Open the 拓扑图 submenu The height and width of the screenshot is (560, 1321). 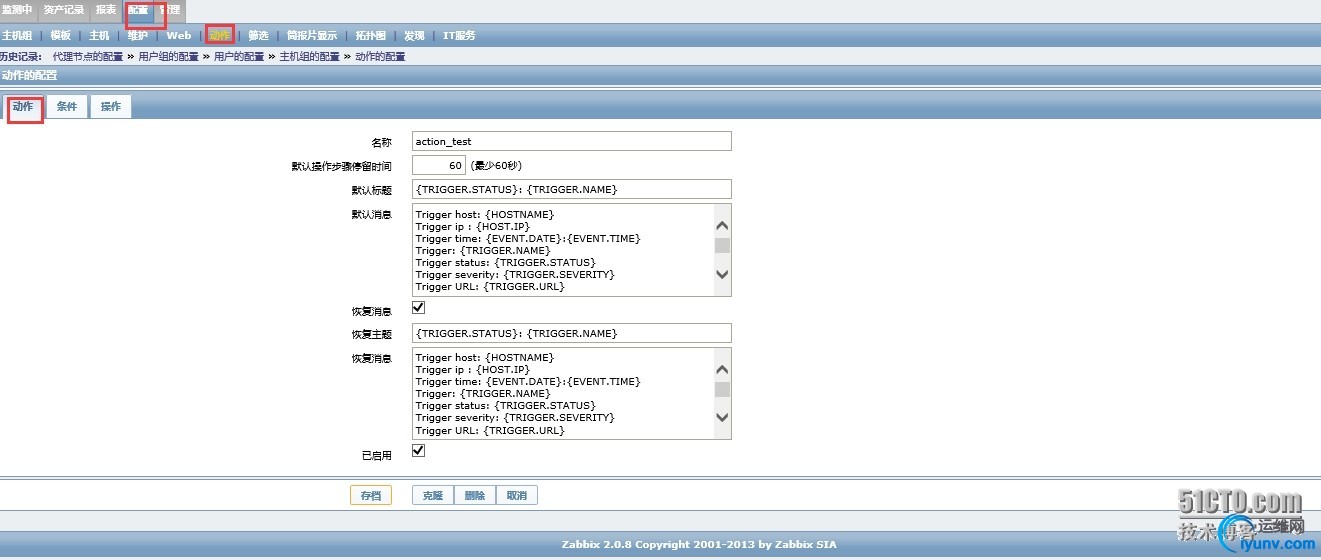[371, 35]
